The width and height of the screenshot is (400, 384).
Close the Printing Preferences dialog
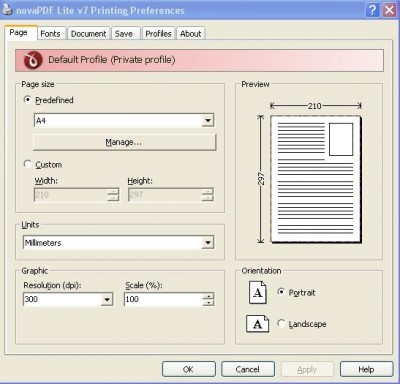pyautogui.click(x=389, y=10)
